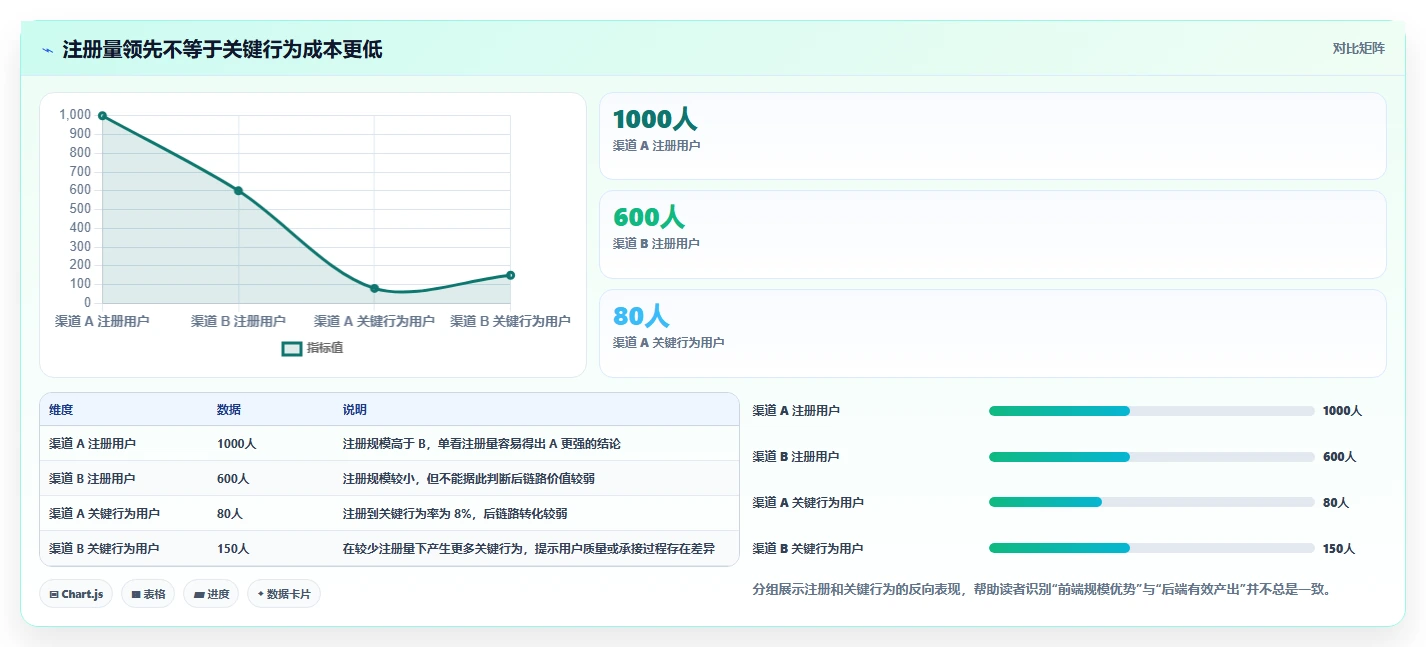Click x-axis label 渠道 B 注册用户
This screenshot has width=1426, height=647.
[238, 321]
